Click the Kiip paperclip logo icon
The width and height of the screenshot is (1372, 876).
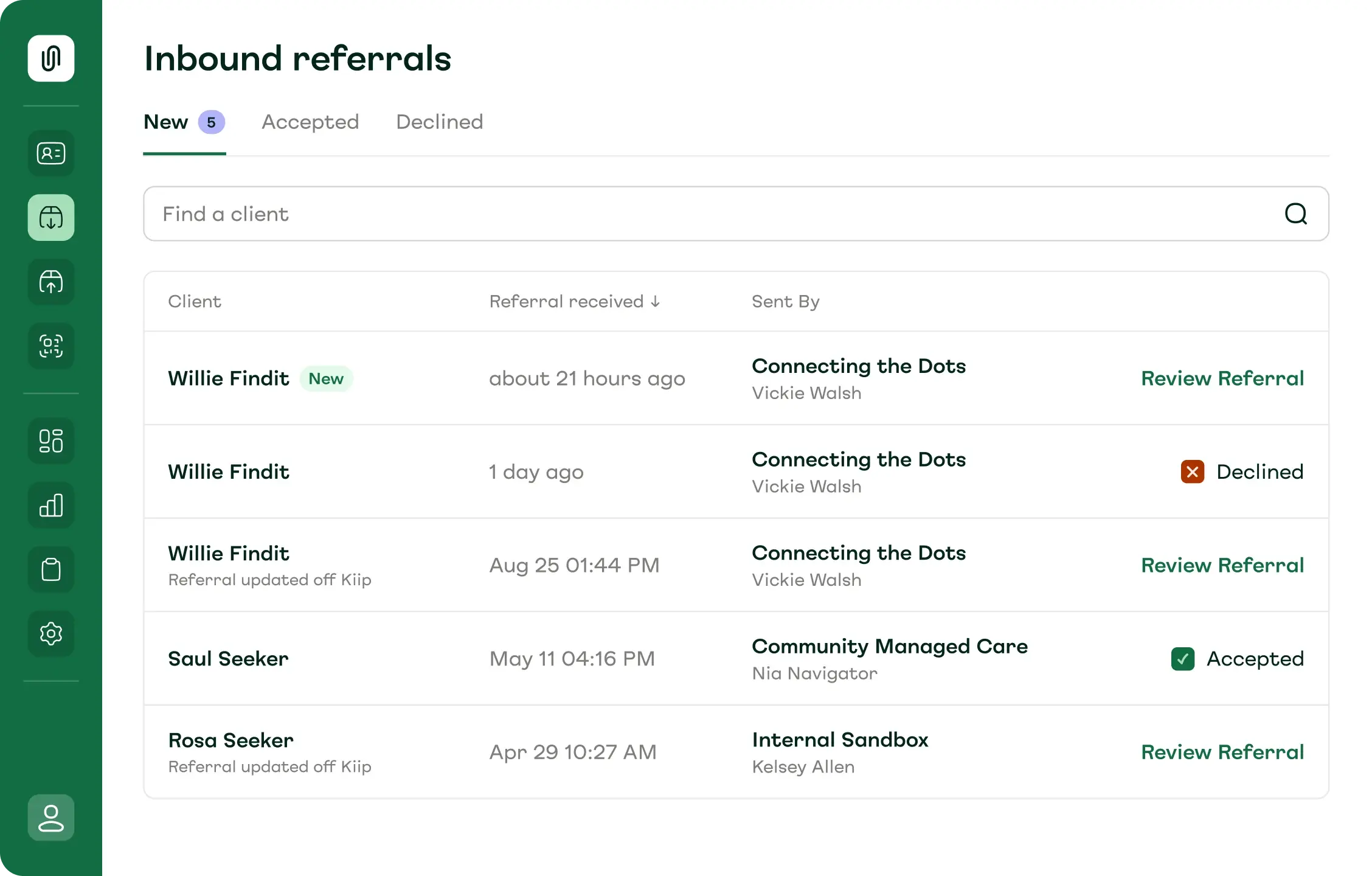point(51,58)
